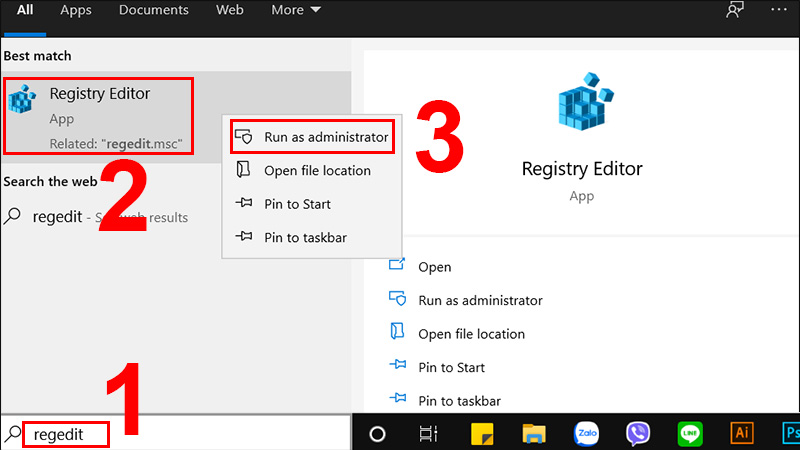Click the Cortana circle icon

coord(378,433)
